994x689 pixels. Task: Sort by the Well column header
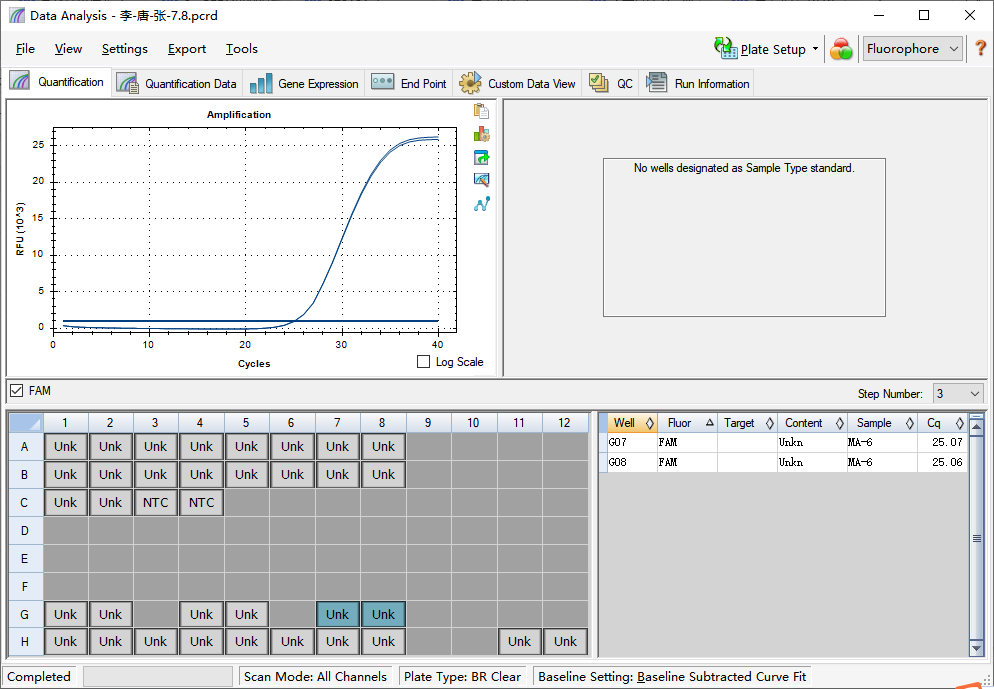632,423
